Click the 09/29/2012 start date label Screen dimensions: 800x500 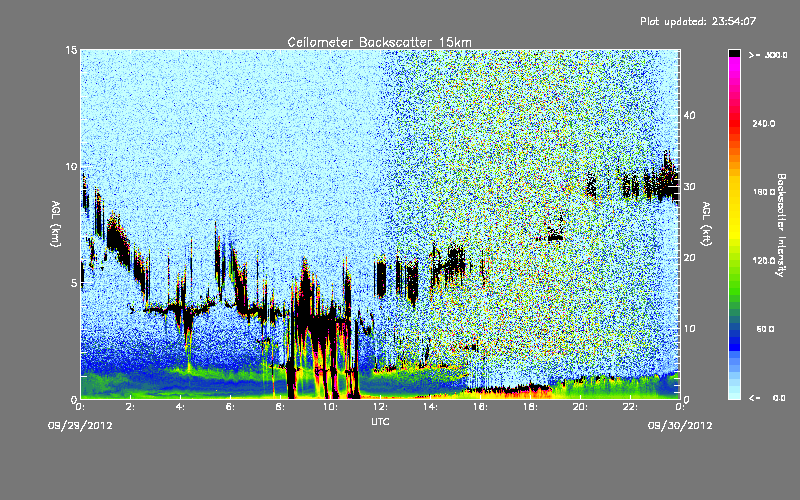tap(80, 426)
